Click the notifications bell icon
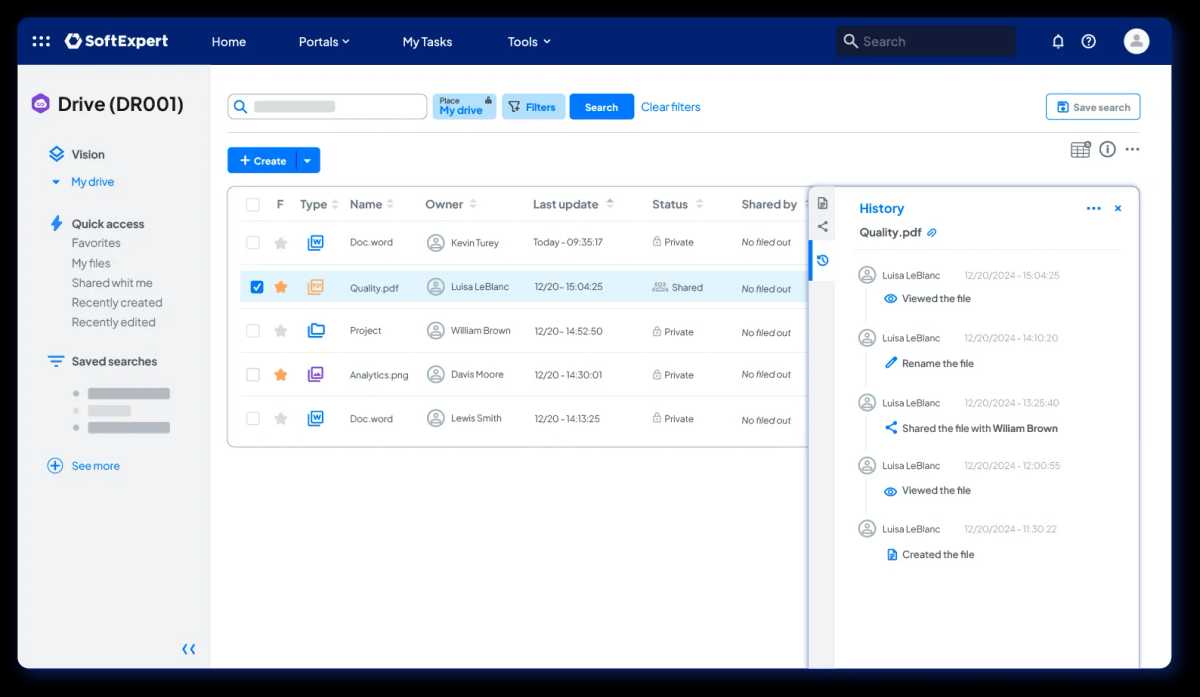The height and width of the screenshot is (697, 1200). (x=1058, y=41)
